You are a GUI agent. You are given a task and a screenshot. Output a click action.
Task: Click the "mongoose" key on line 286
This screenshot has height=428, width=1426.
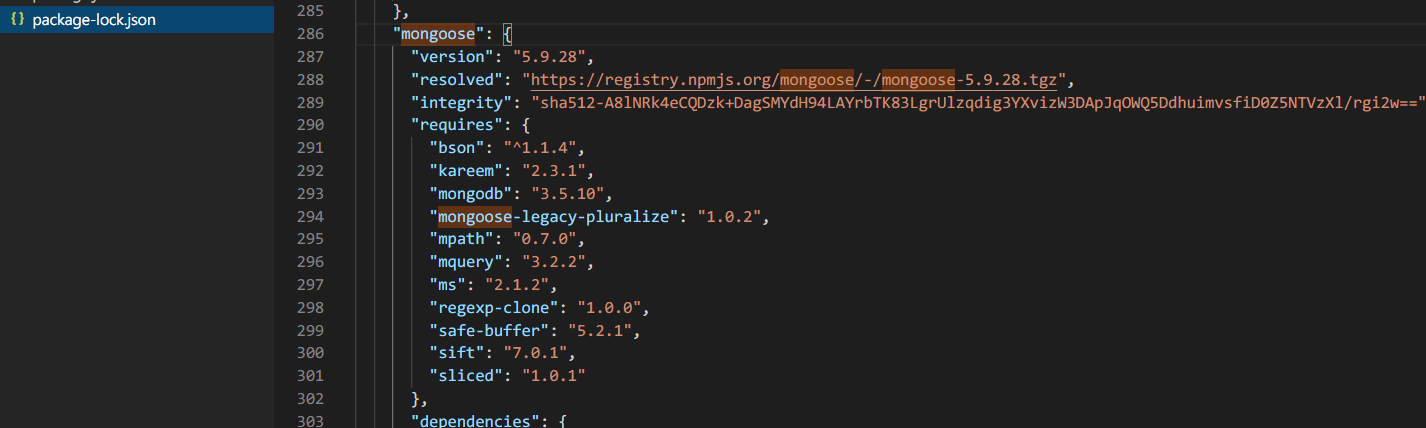tap(440, 36)
